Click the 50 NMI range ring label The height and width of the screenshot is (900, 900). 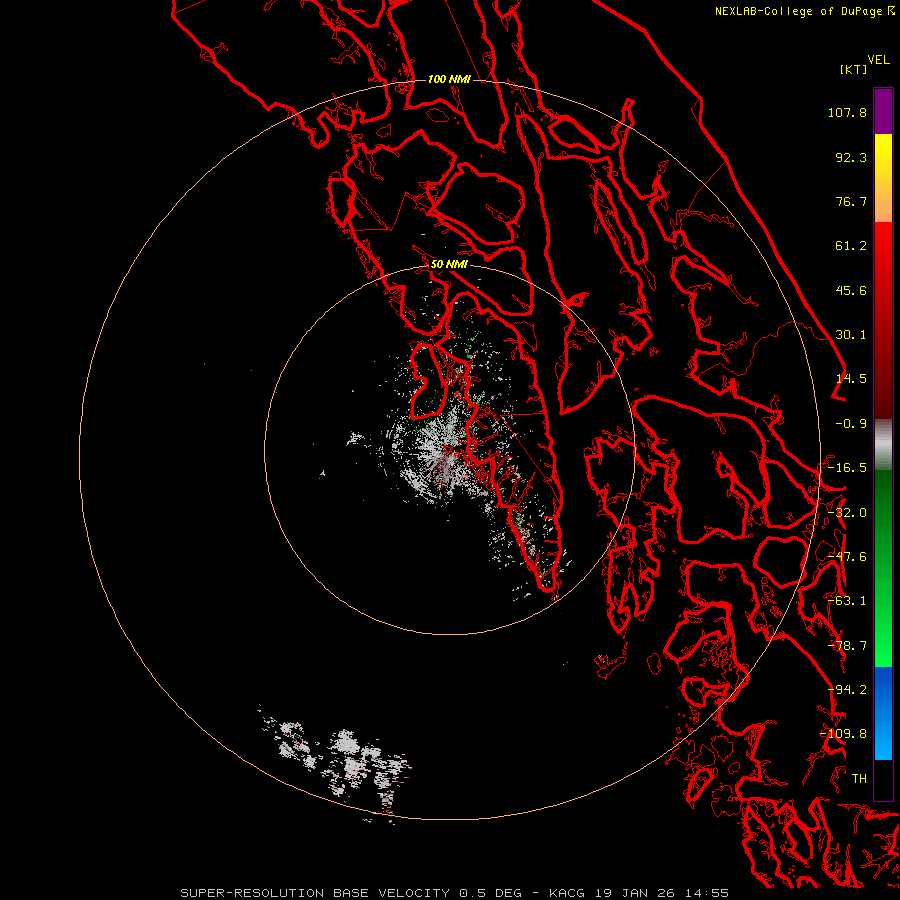pyautogui.click(x=449, y=265)
